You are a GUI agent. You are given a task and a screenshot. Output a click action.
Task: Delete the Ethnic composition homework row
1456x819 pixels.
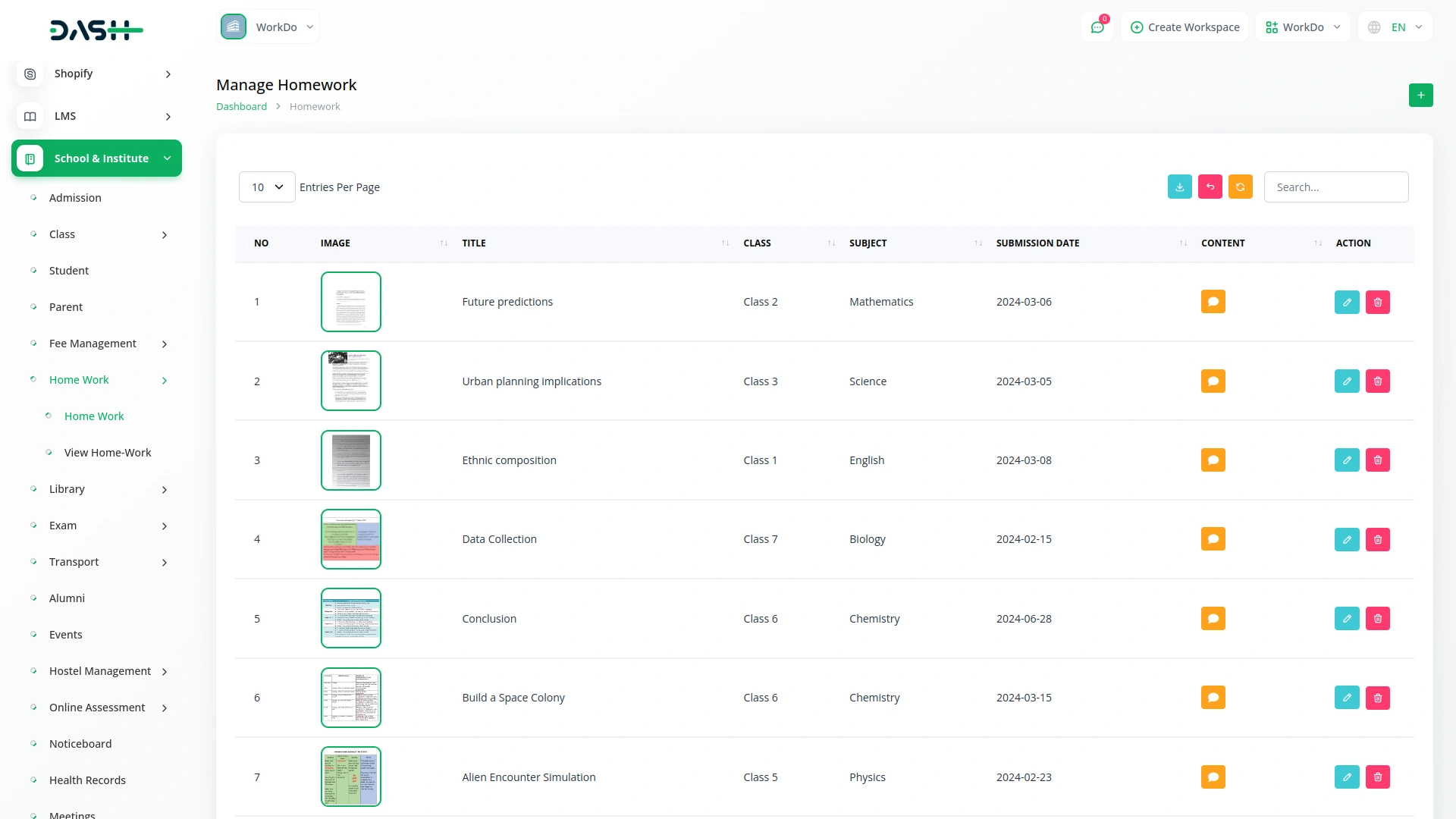point(1377,460)
